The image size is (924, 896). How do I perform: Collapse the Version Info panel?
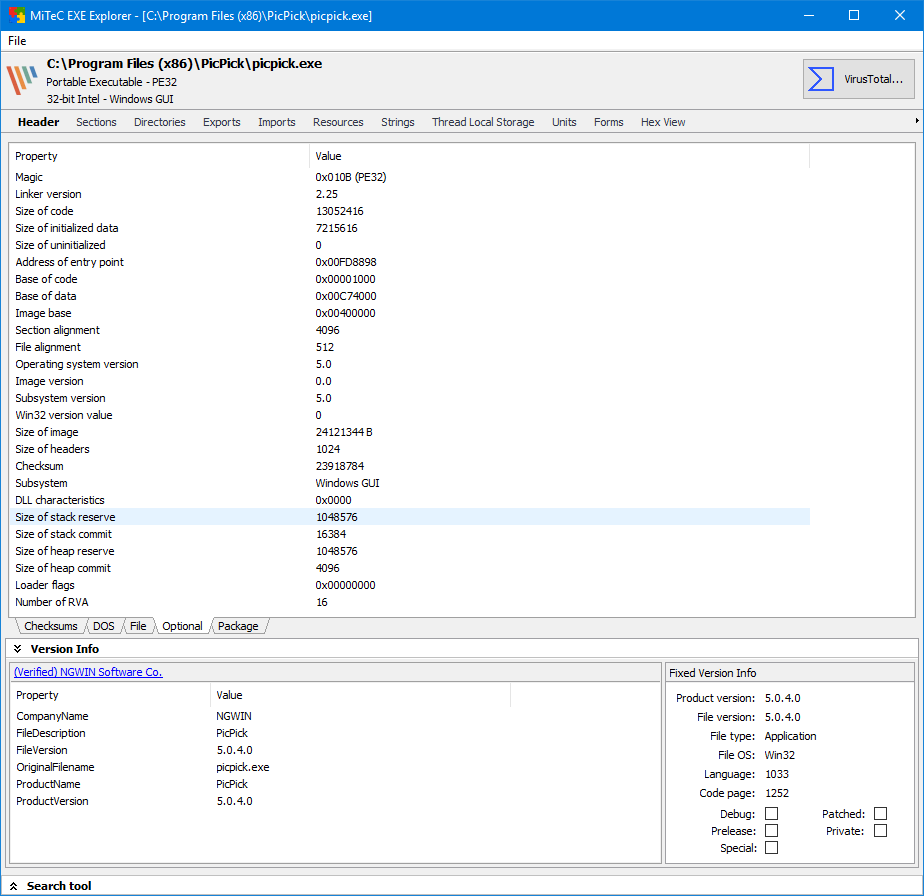[18, 649]
